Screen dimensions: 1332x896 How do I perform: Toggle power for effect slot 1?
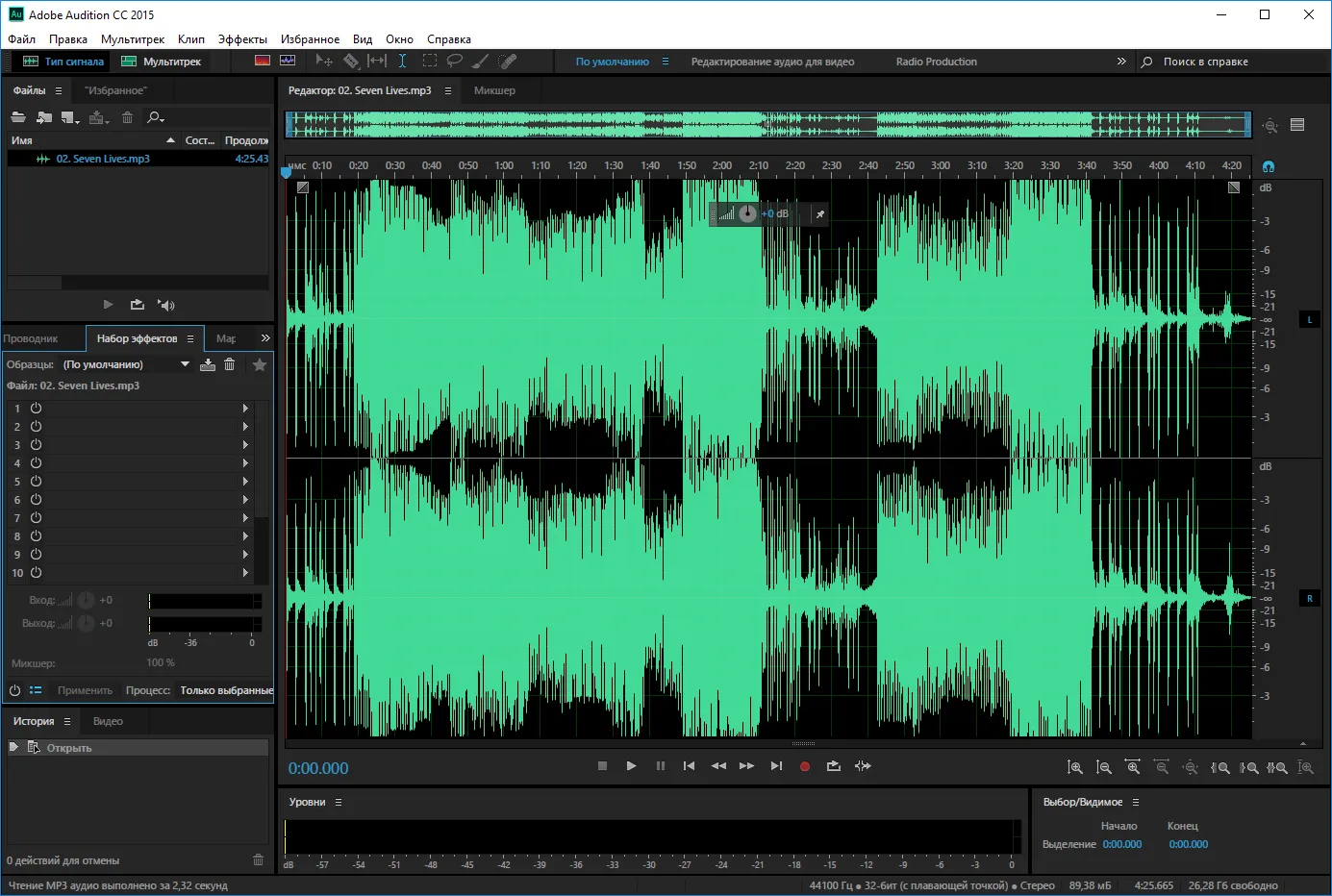click(36, 409)
